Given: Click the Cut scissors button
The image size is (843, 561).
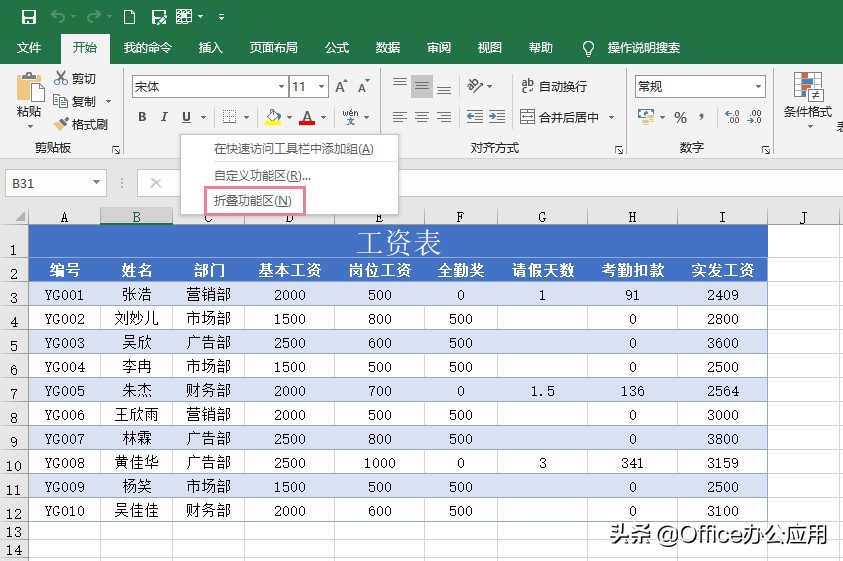Looking at the screenshot, I should tap(75, 79).
